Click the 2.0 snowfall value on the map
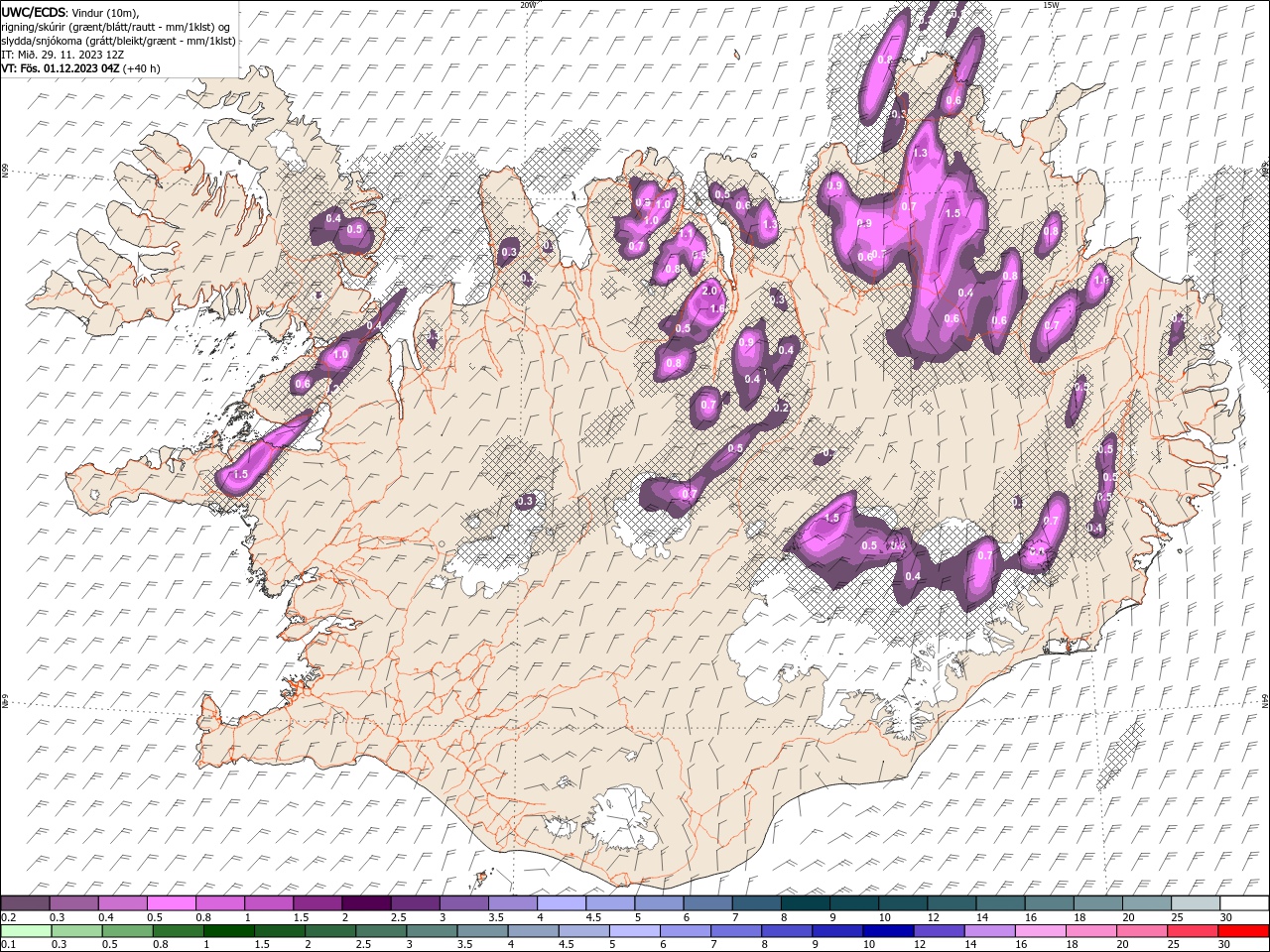The width and height of the screenshot is (1270, 952). coord(709,291)
